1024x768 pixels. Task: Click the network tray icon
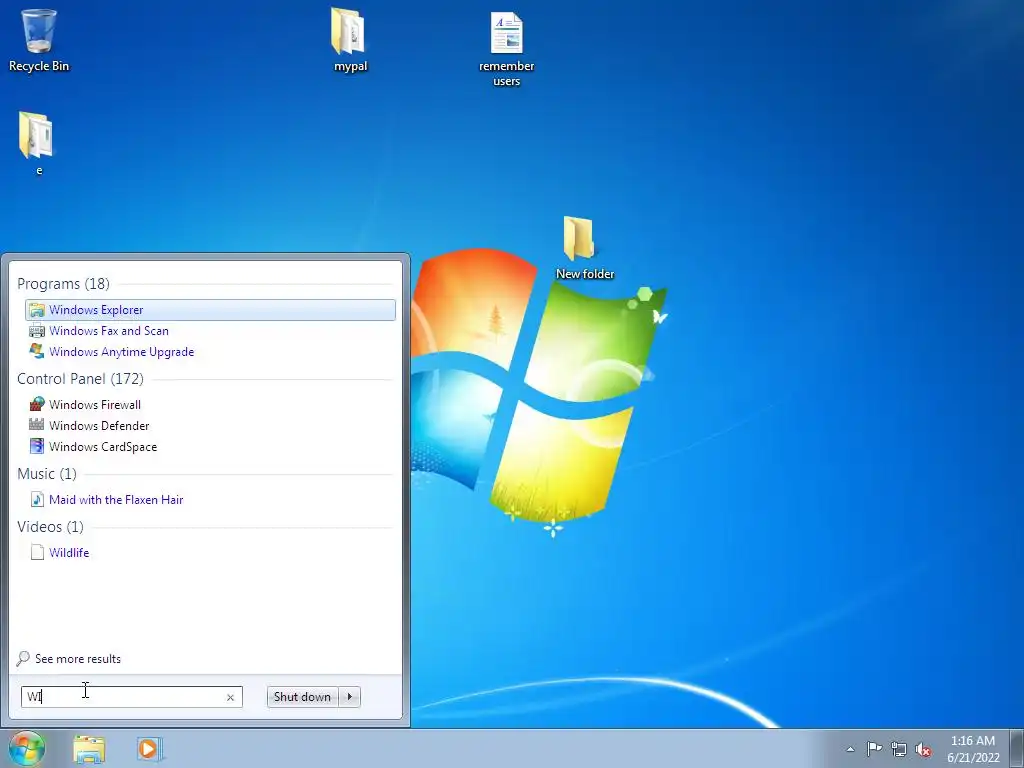(899, 749)
